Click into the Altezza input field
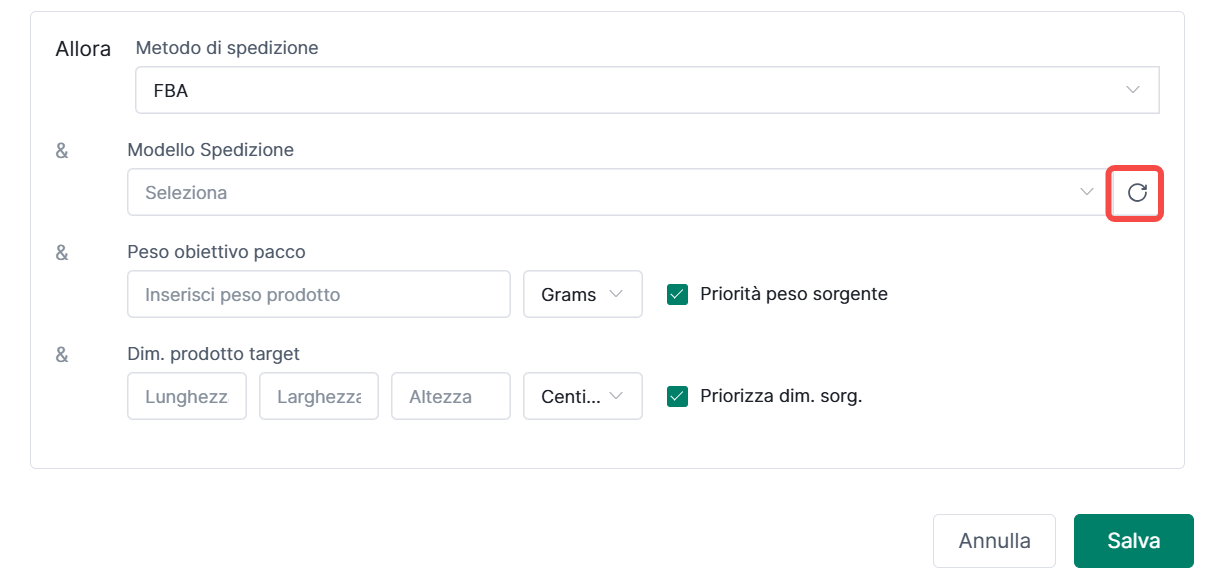The height and width of the screenshot is (576, 1227). click(450, 397)
